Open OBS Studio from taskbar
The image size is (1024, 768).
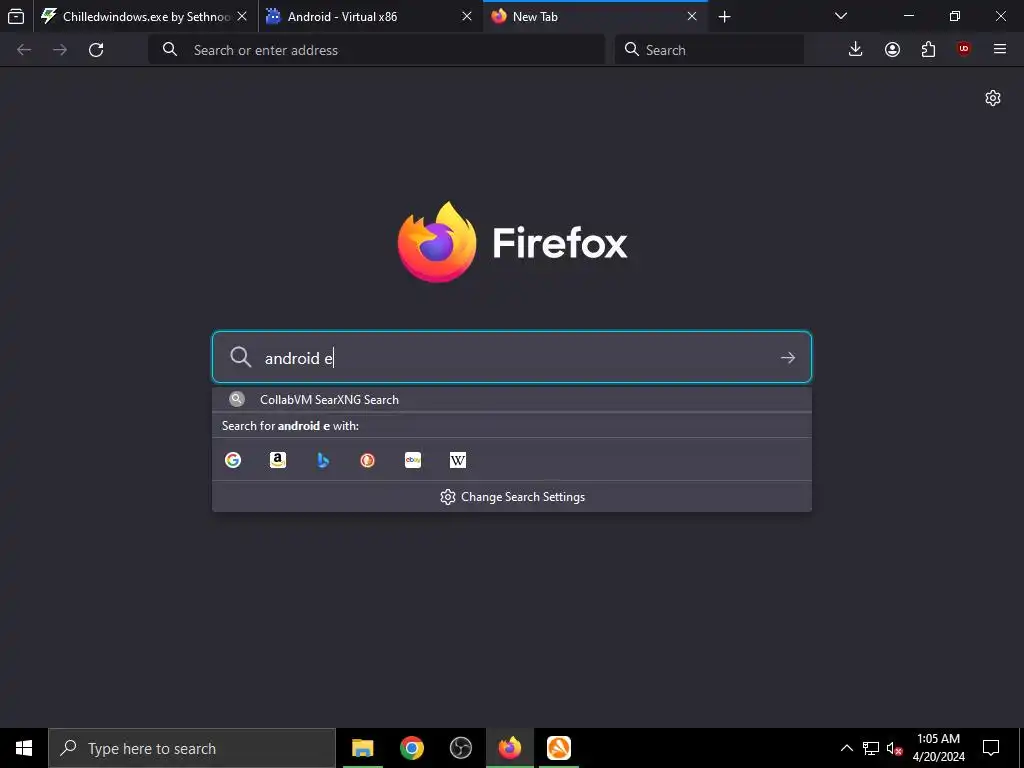click(x=460, y=748)
